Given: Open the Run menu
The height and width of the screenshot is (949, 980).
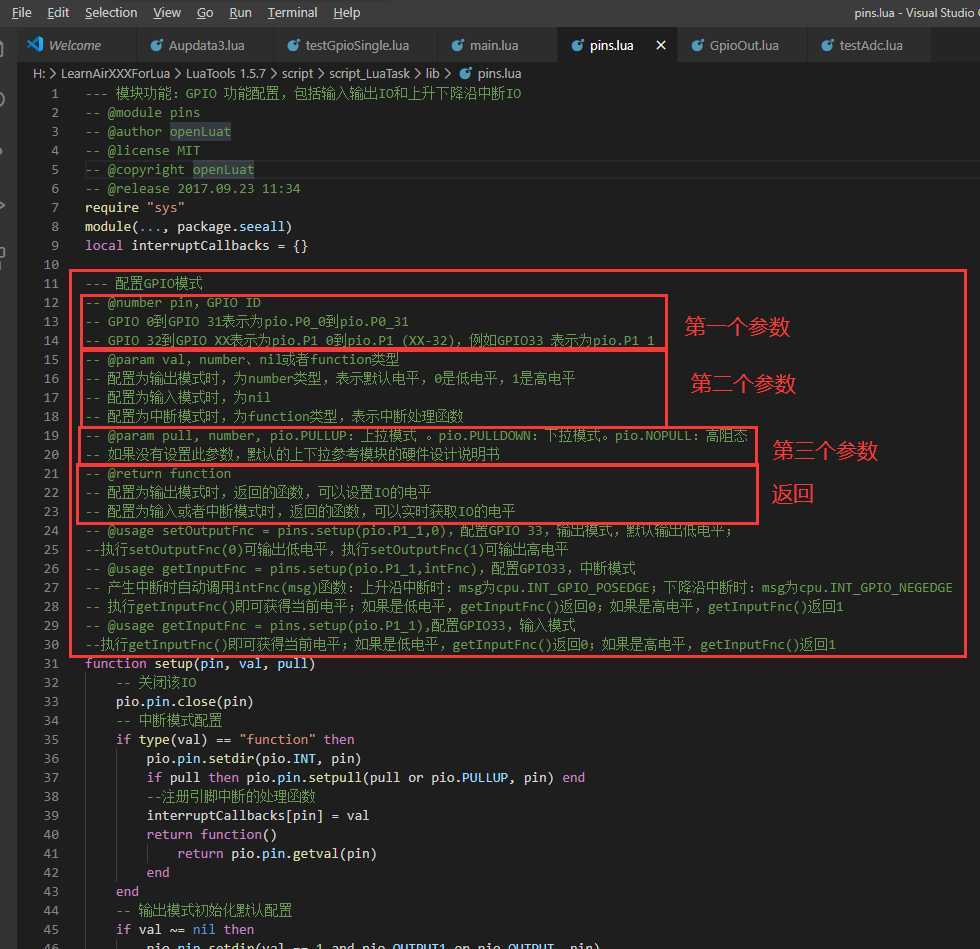Looking at the screenshot, I should (240, 13).
